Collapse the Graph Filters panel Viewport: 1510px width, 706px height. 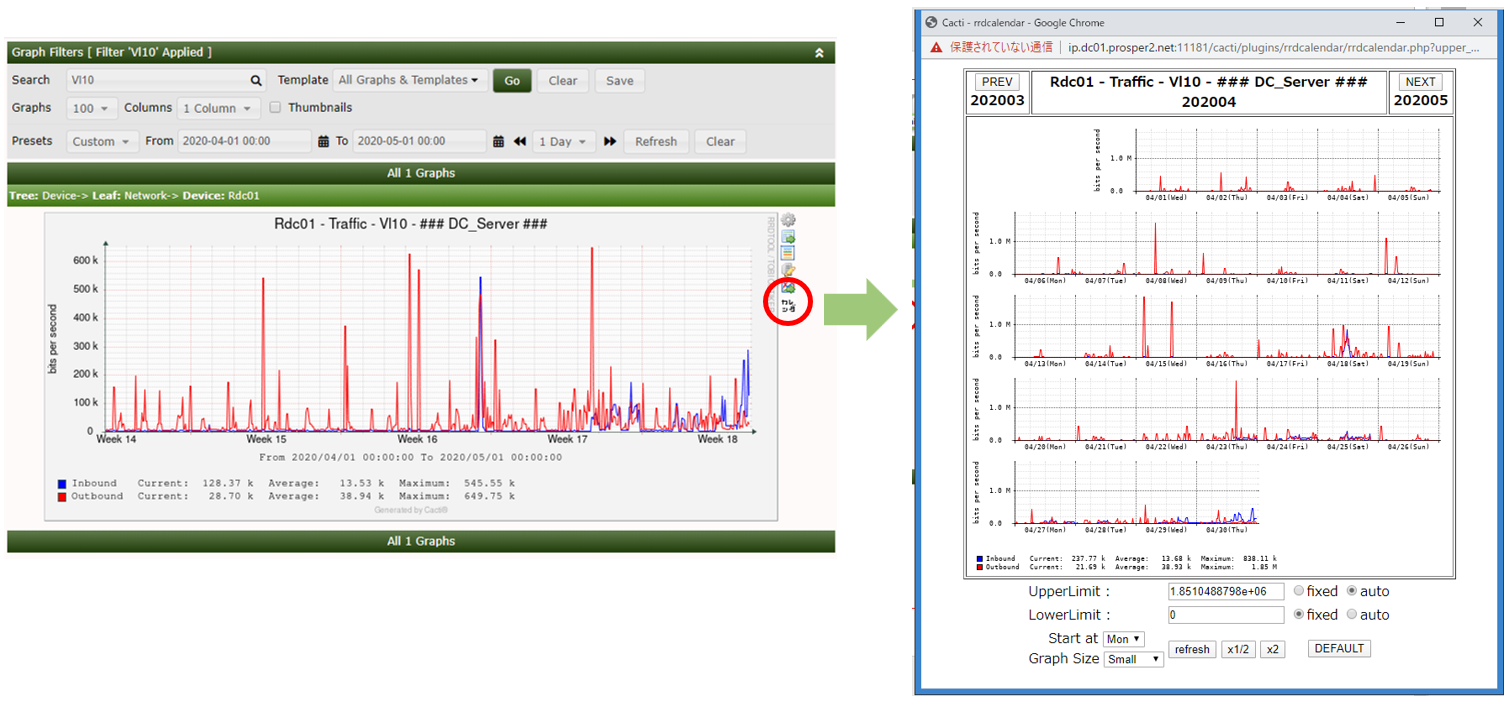point(820,53)
